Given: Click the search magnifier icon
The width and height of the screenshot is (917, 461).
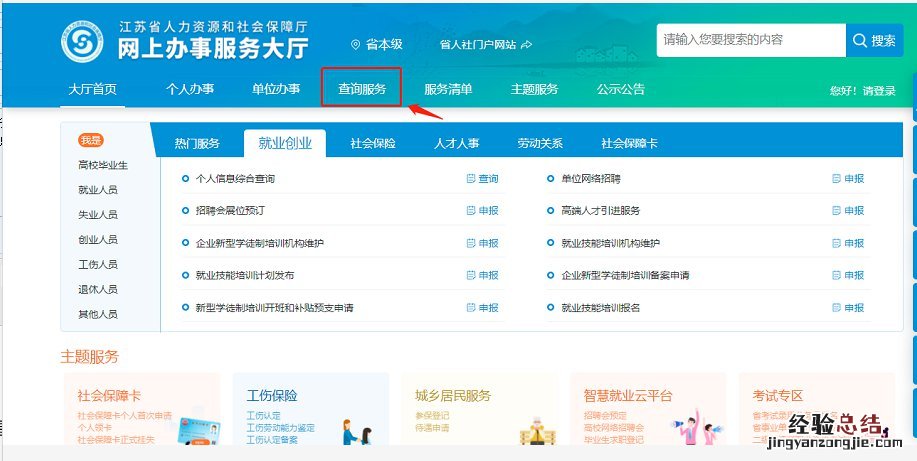Looking at the screenshot, I should pyautogui.click(x=859, y=41).
